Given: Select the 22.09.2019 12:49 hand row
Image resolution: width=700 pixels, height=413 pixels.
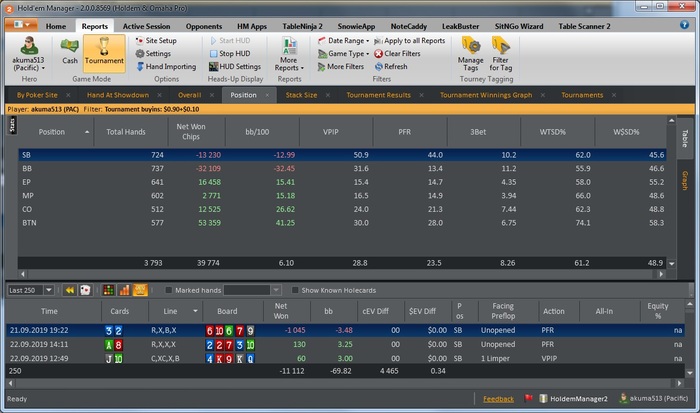Looking at the screenshot, I should [345, 358].
